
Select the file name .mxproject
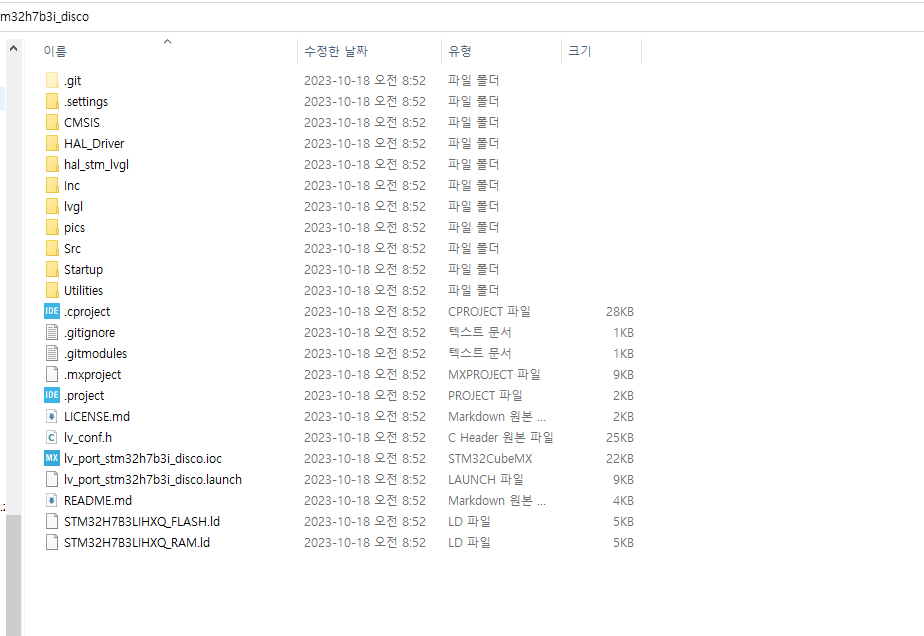tap(93, 375)
